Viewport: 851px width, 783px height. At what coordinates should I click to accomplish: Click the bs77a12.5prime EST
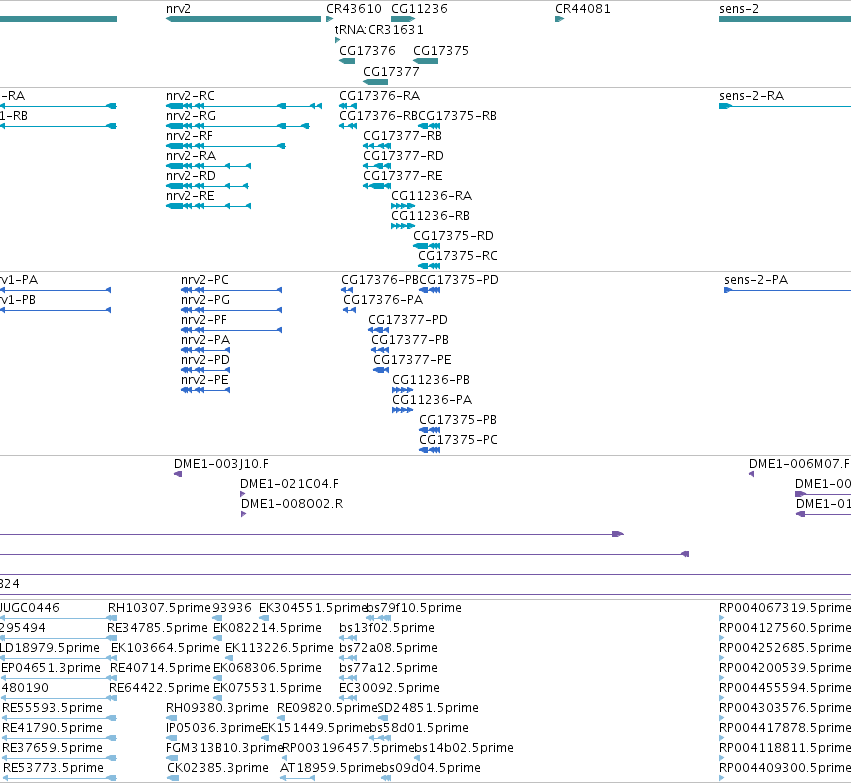tap(389, 669)
